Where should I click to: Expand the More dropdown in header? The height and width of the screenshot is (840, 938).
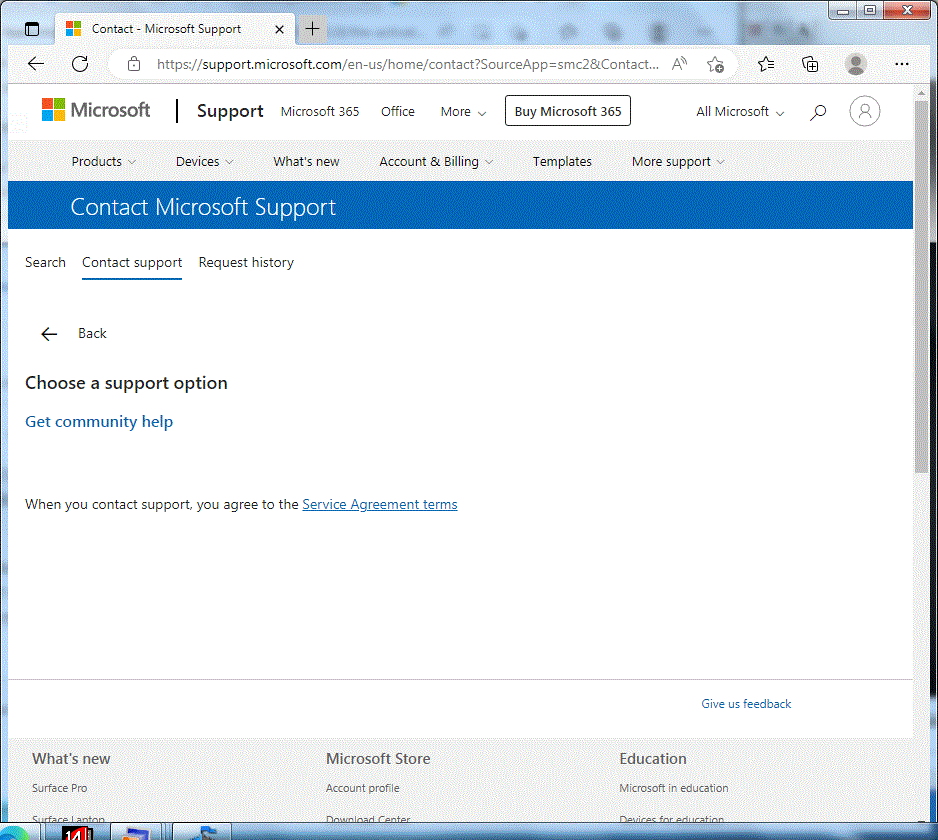pyautogui.click(x=463, y=112)
